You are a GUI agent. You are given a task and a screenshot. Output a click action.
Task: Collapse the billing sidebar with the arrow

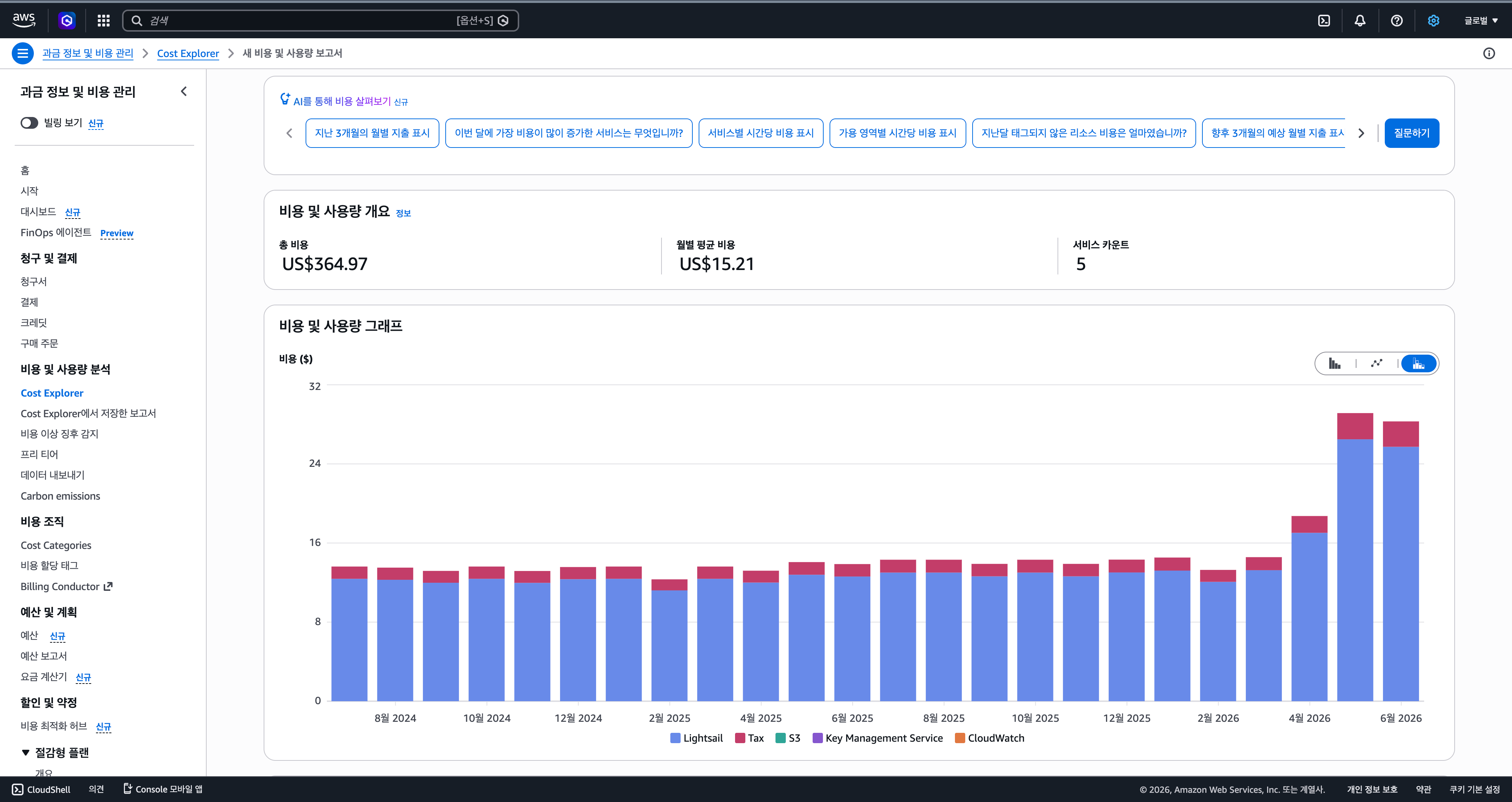click(x=184, y=91)
